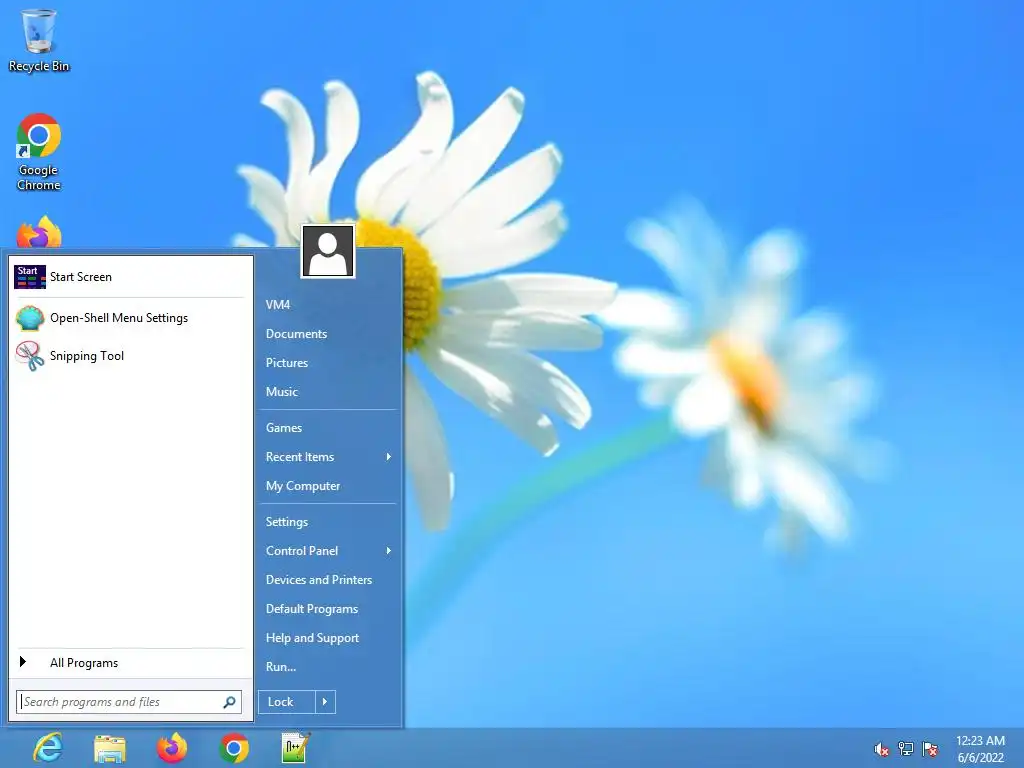Click the Lock button

pos(287,702)
